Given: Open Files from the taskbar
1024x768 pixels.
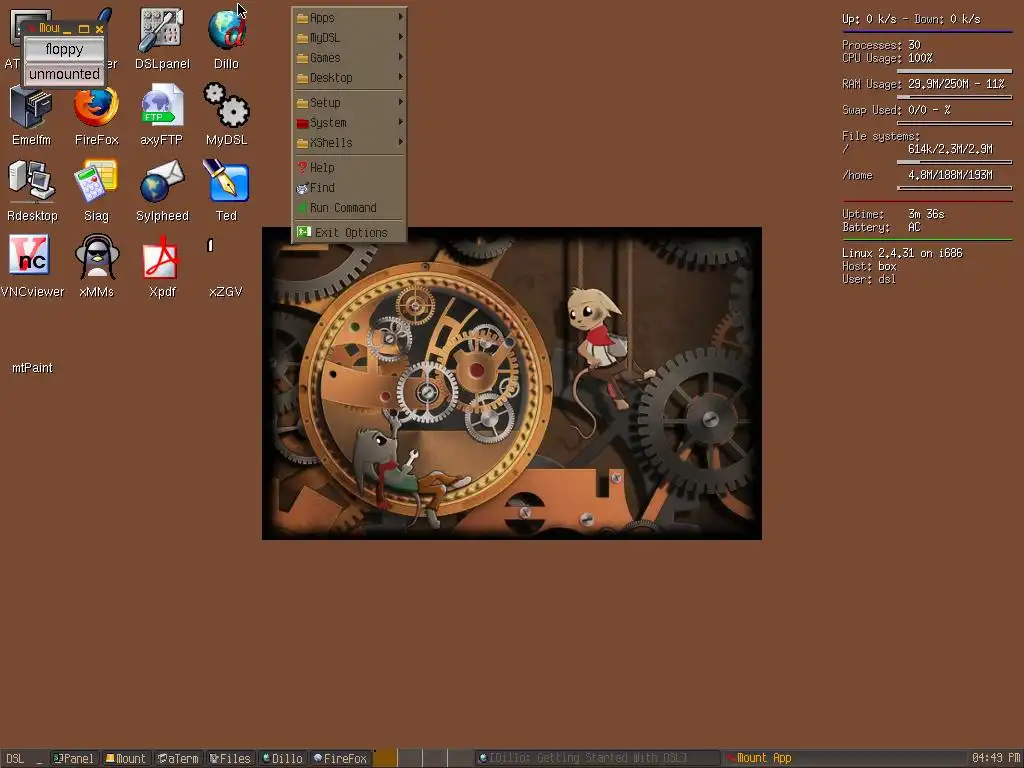Looking at the screenshot, I should [x=230, y=758].
